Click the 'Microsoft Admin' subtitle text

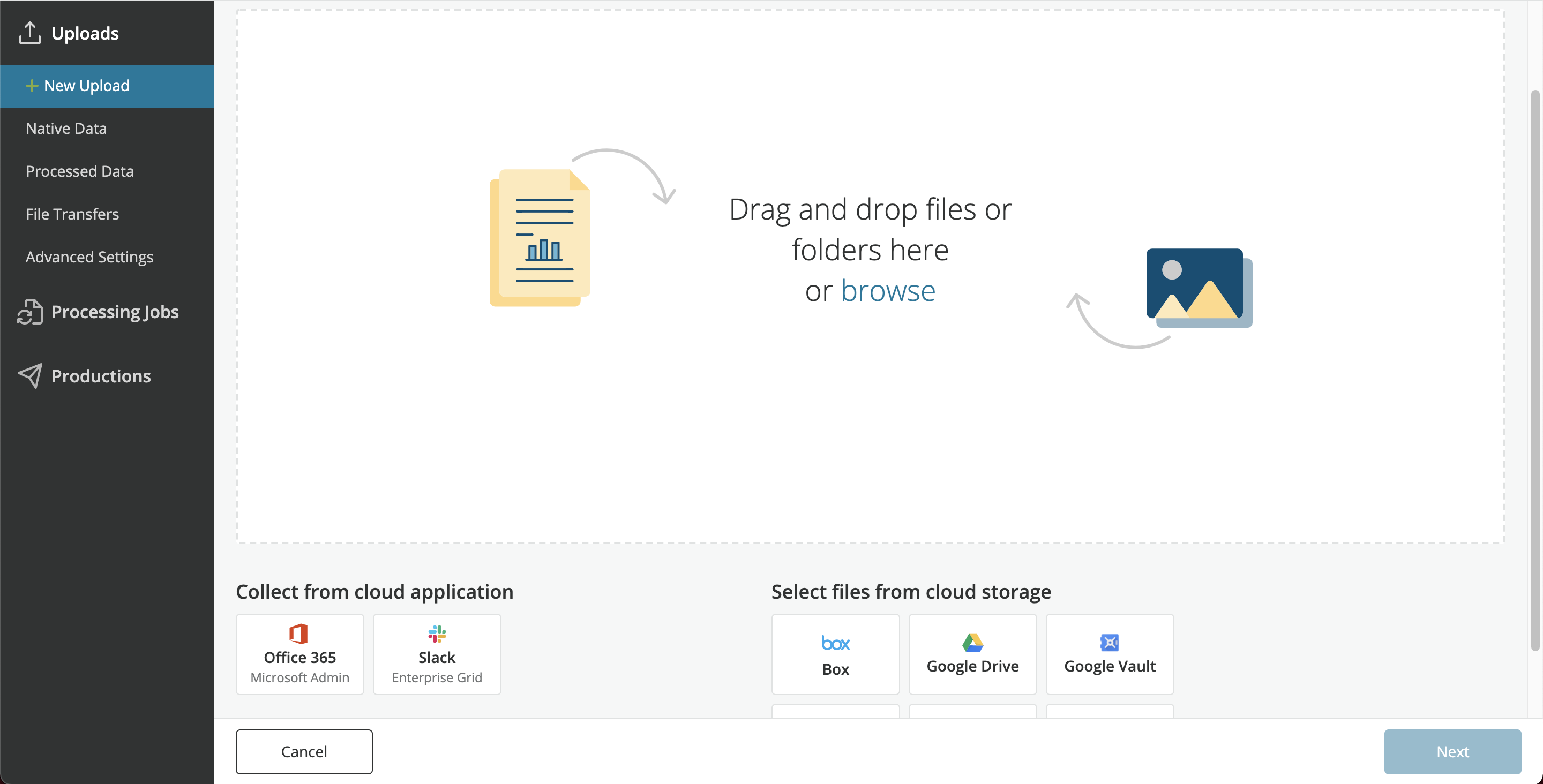point(299,677)
